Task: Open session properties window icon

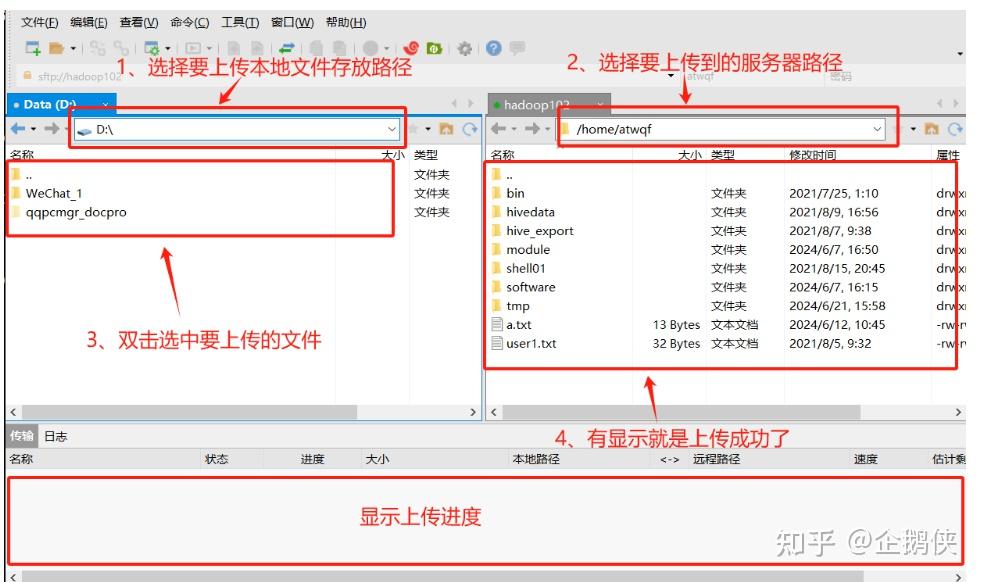Action: click(152, 48)
